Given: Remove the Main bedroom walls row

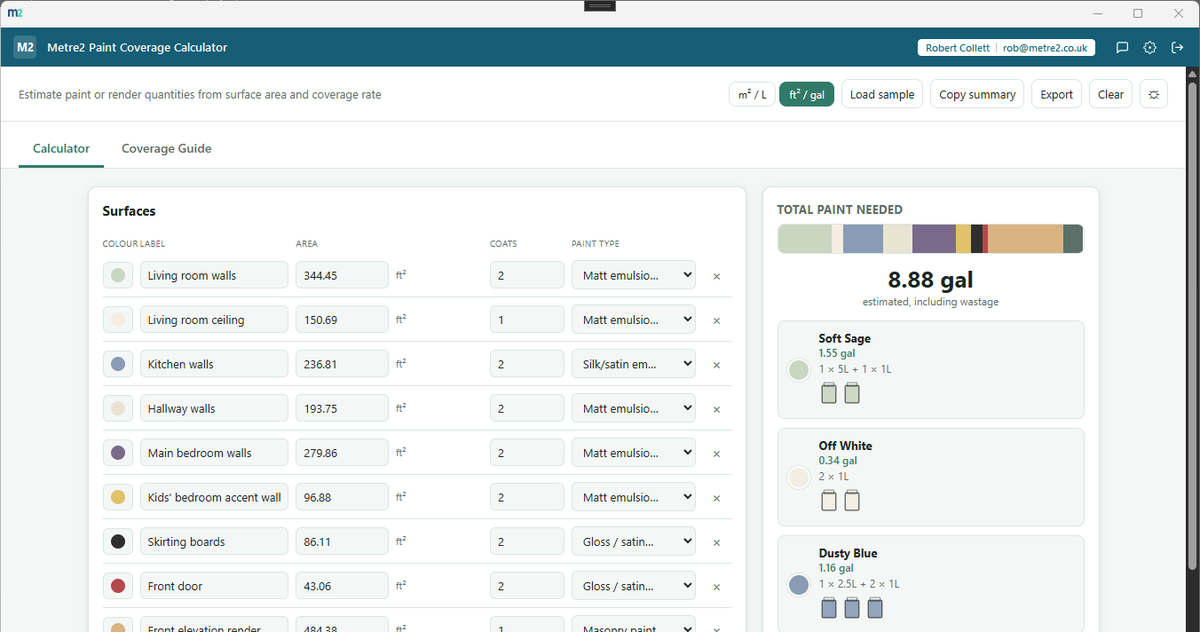Looking at the screenshot, I should [716, 453].
